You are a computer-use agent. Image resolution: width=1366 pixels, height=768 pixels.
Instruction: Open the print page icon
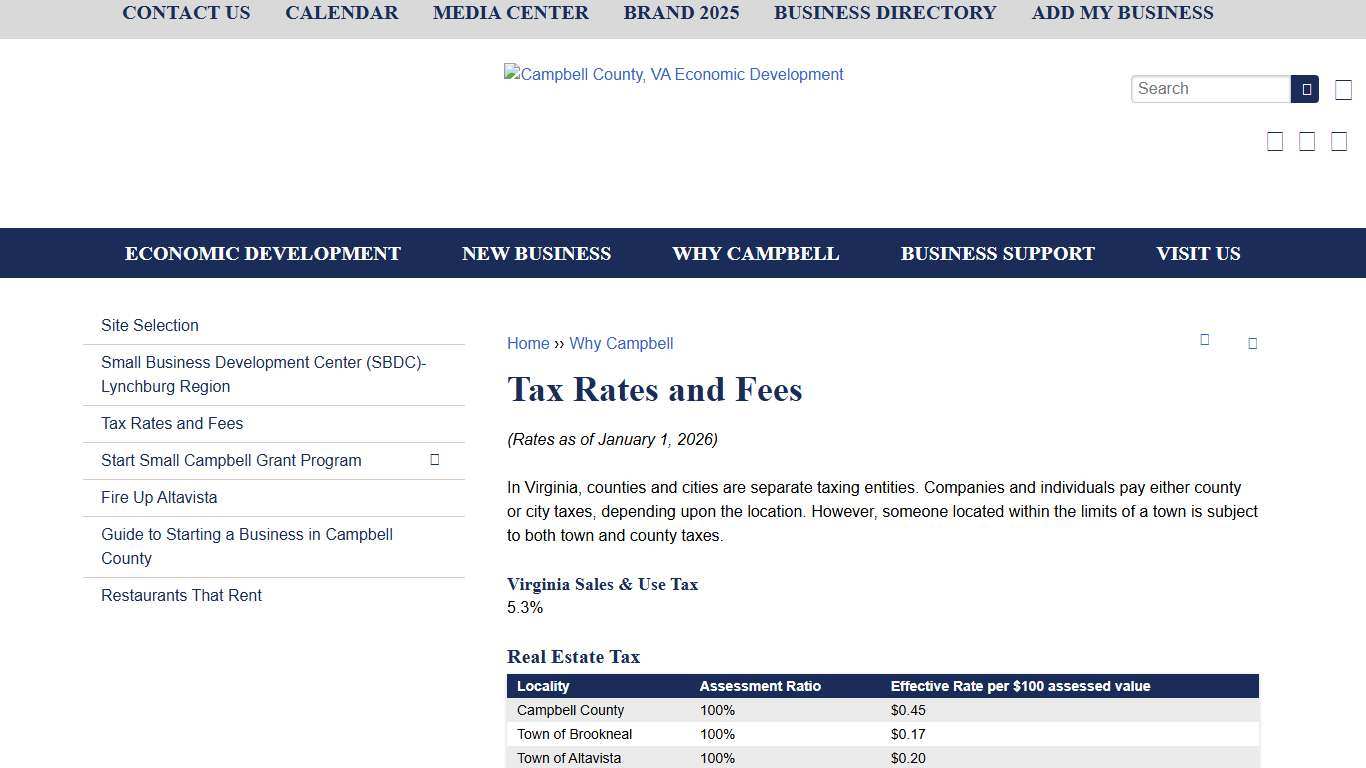coord(1253,343)
